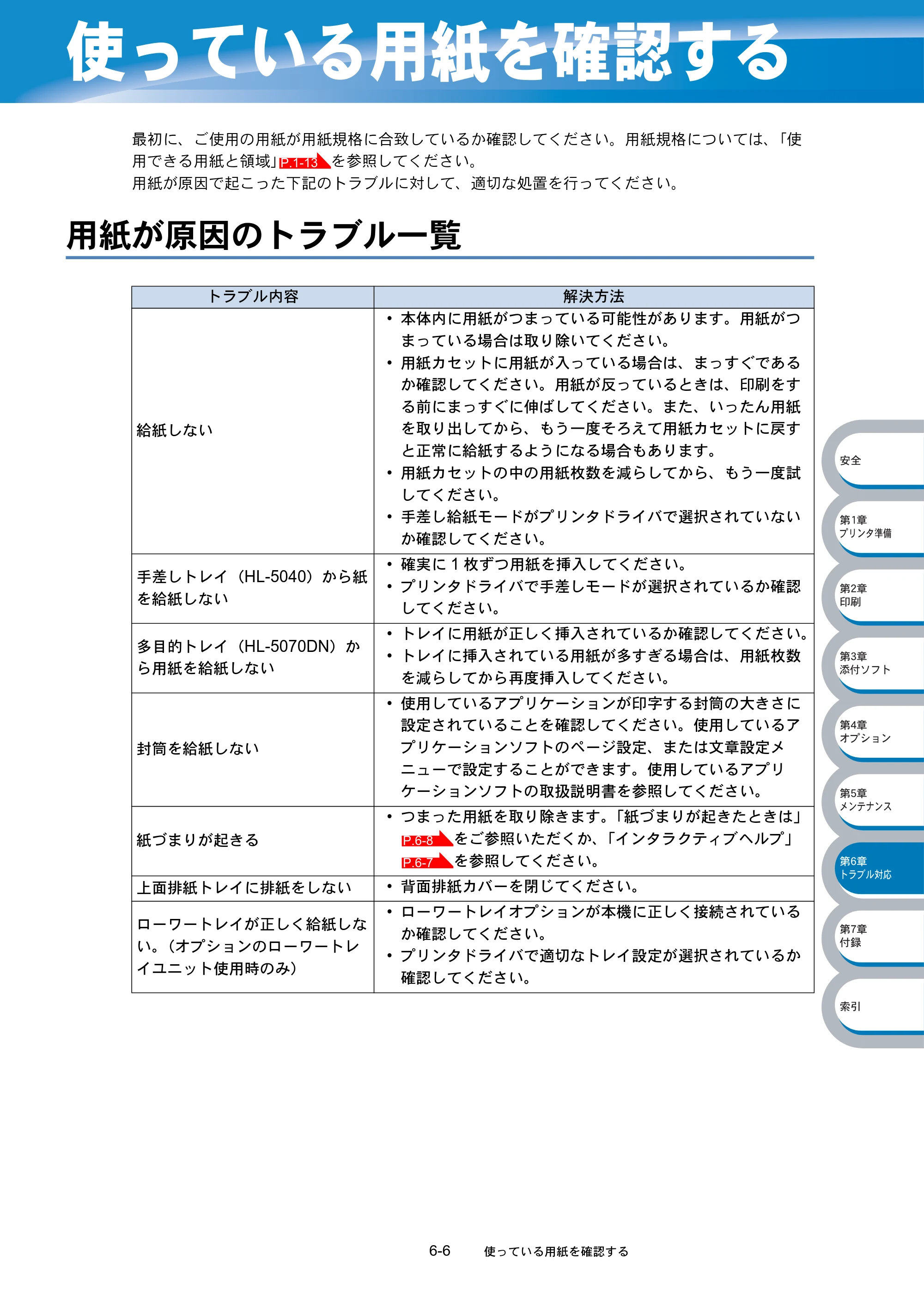Click the 使っている用紙を確認する page title
This screenshot has height=1308, width=924.
coord(427,52)
